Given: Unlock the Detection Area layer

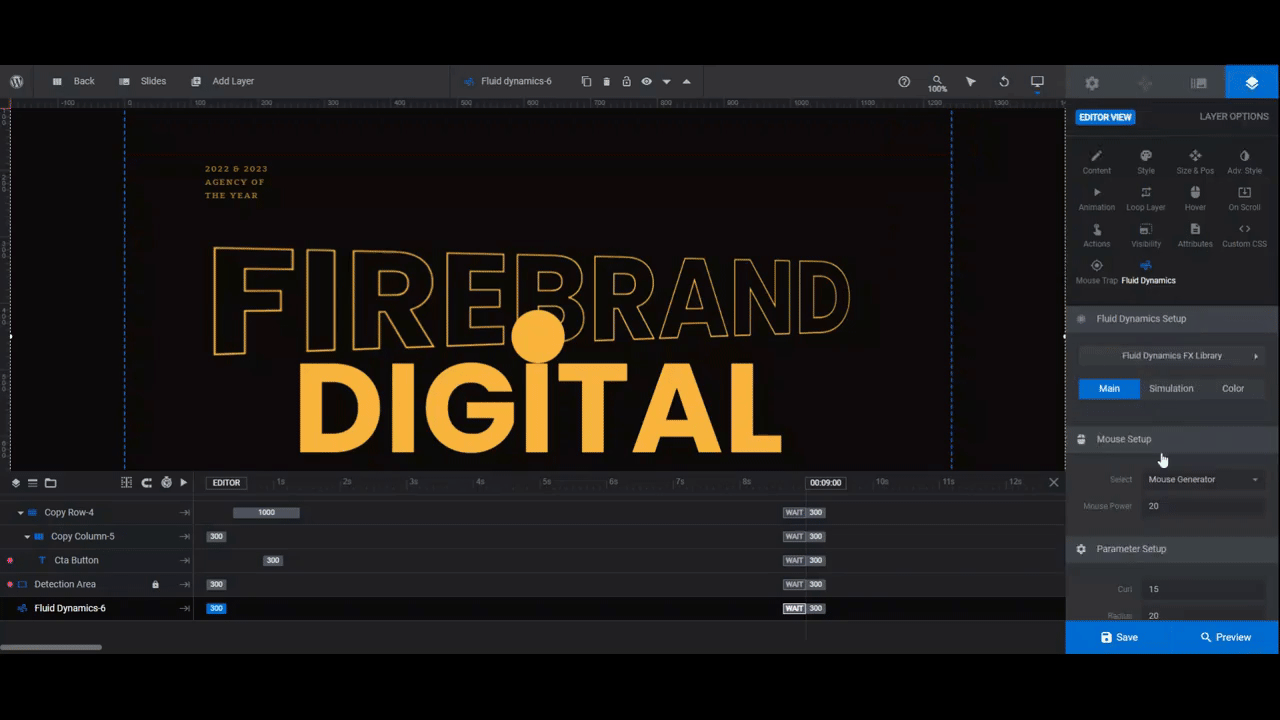Looking at the screenshot, I should tap(155, 585).
